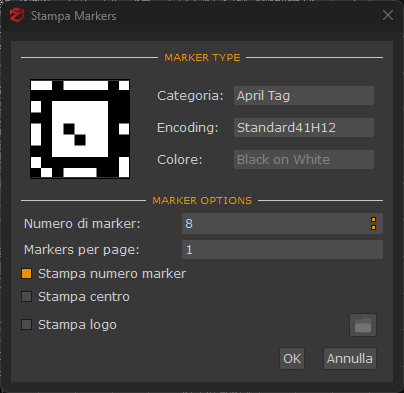Open folder browser for logo file
Screen dimensions: 404x393
(363, 325)
